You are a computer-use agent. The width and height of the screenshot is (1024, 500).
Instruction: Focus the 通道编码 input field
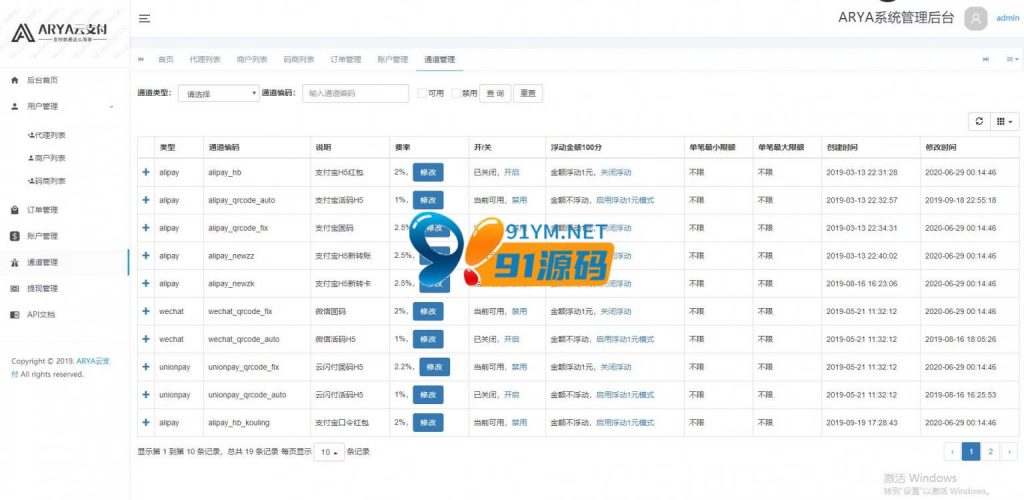[355, 93]
